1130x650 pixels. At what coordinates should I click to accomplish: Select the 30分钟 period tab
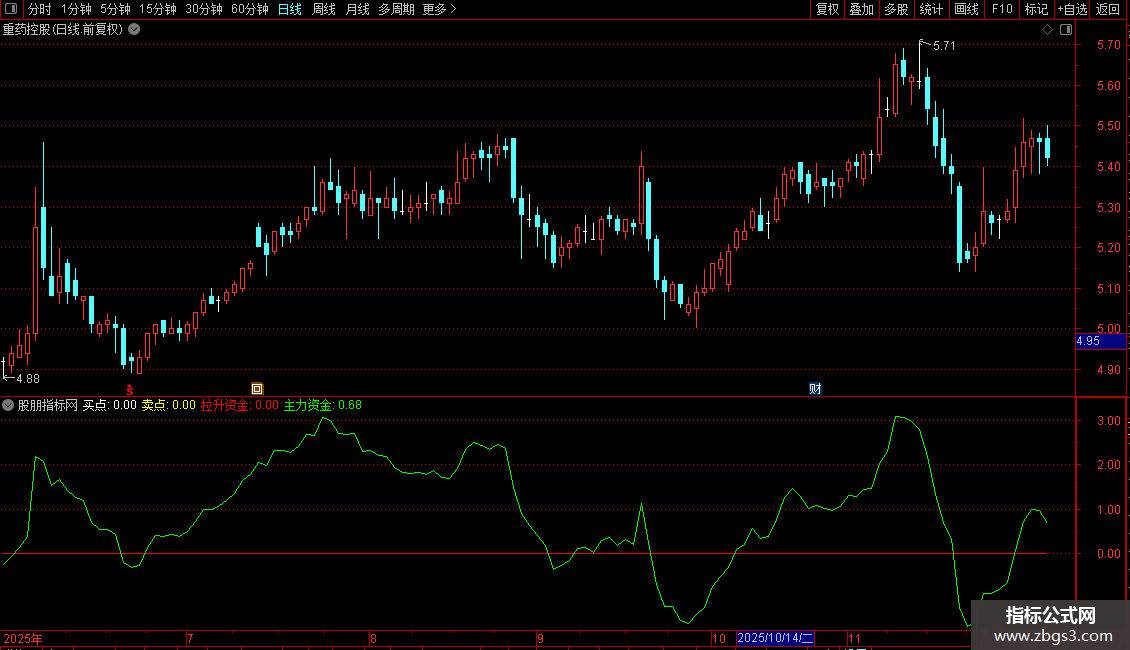pos(203,9)
